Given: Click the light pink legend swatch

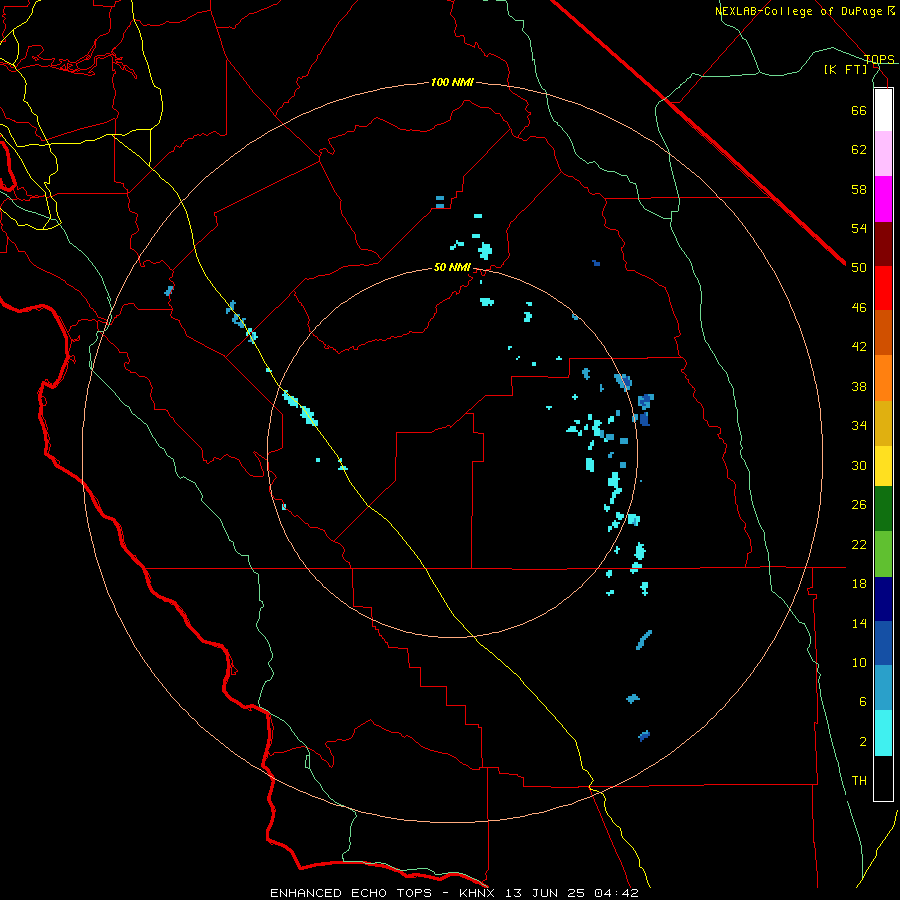Looking at the screenshot, I should (x=883, y=154).
